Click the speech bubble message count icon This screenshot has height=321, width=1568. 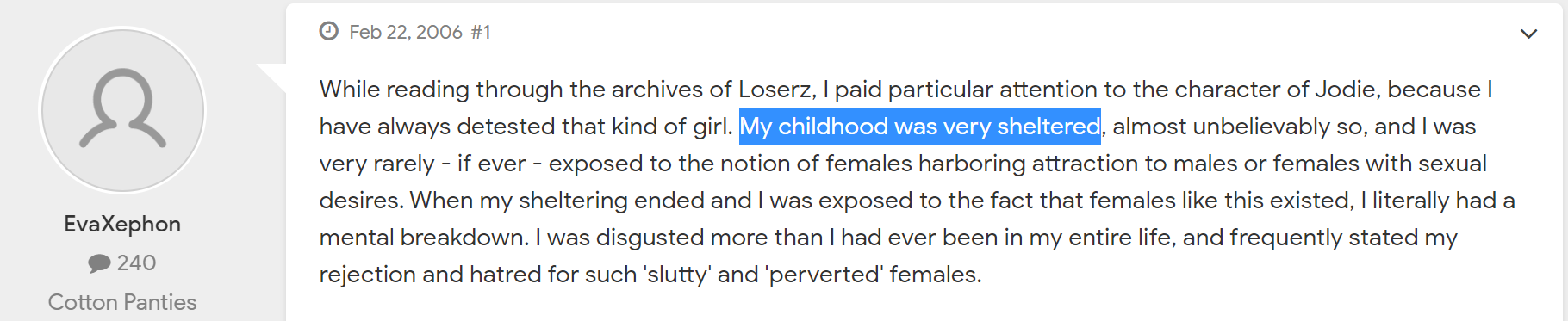99,263
